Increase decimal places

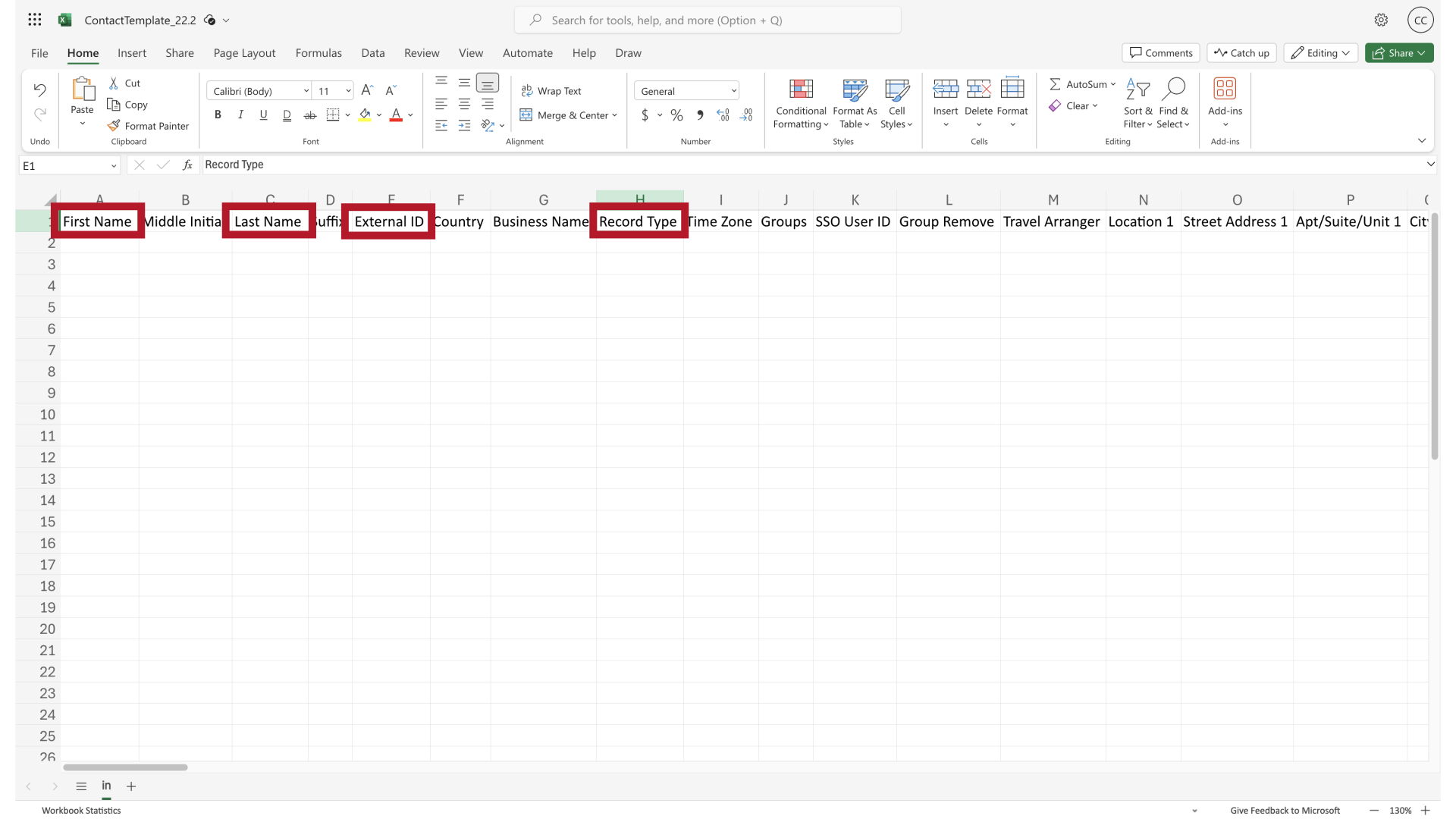click(x=723, y=115)
